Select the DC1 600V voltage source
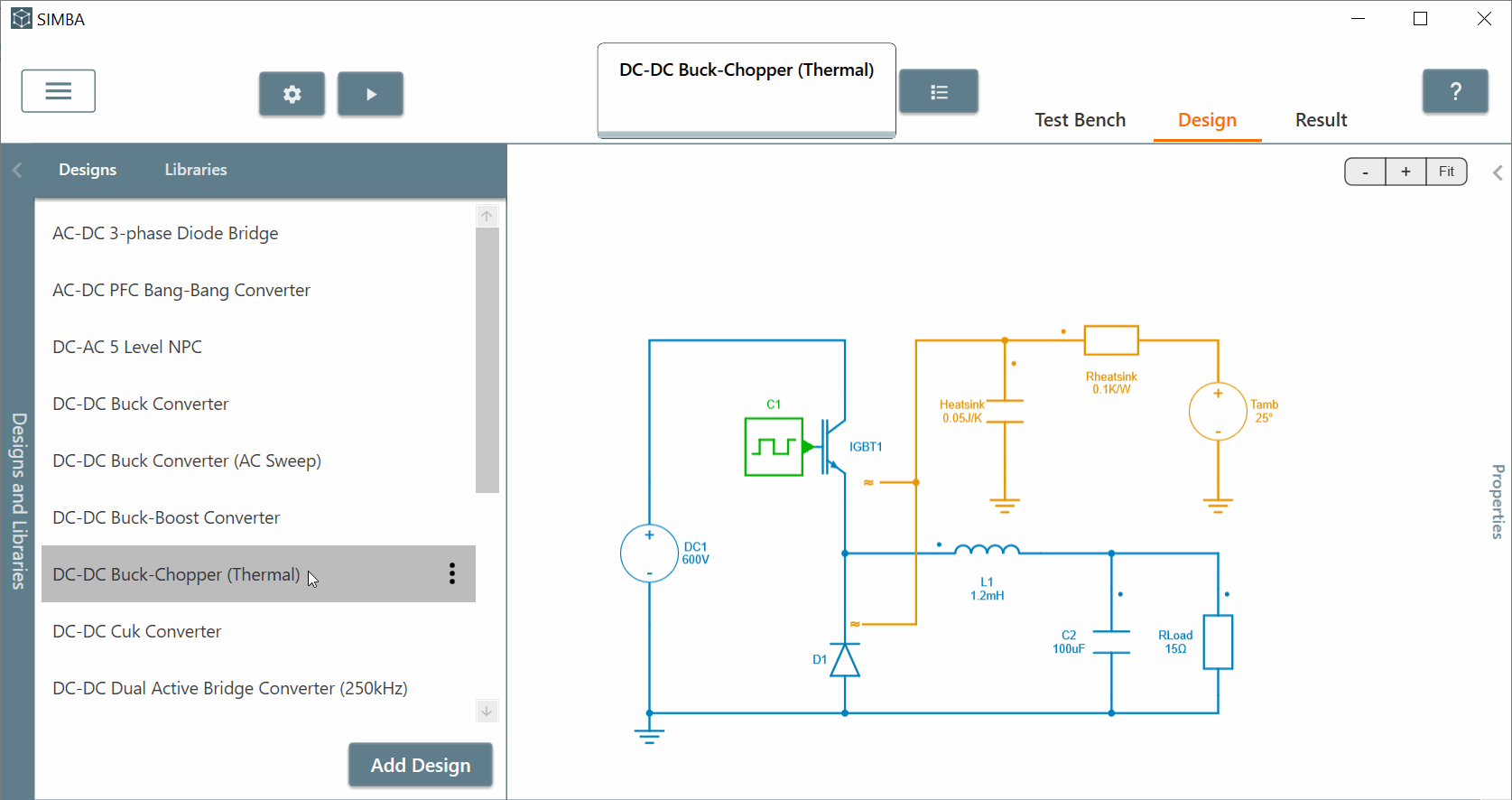This screenshot has width=1512, height=800. (649, 553)
